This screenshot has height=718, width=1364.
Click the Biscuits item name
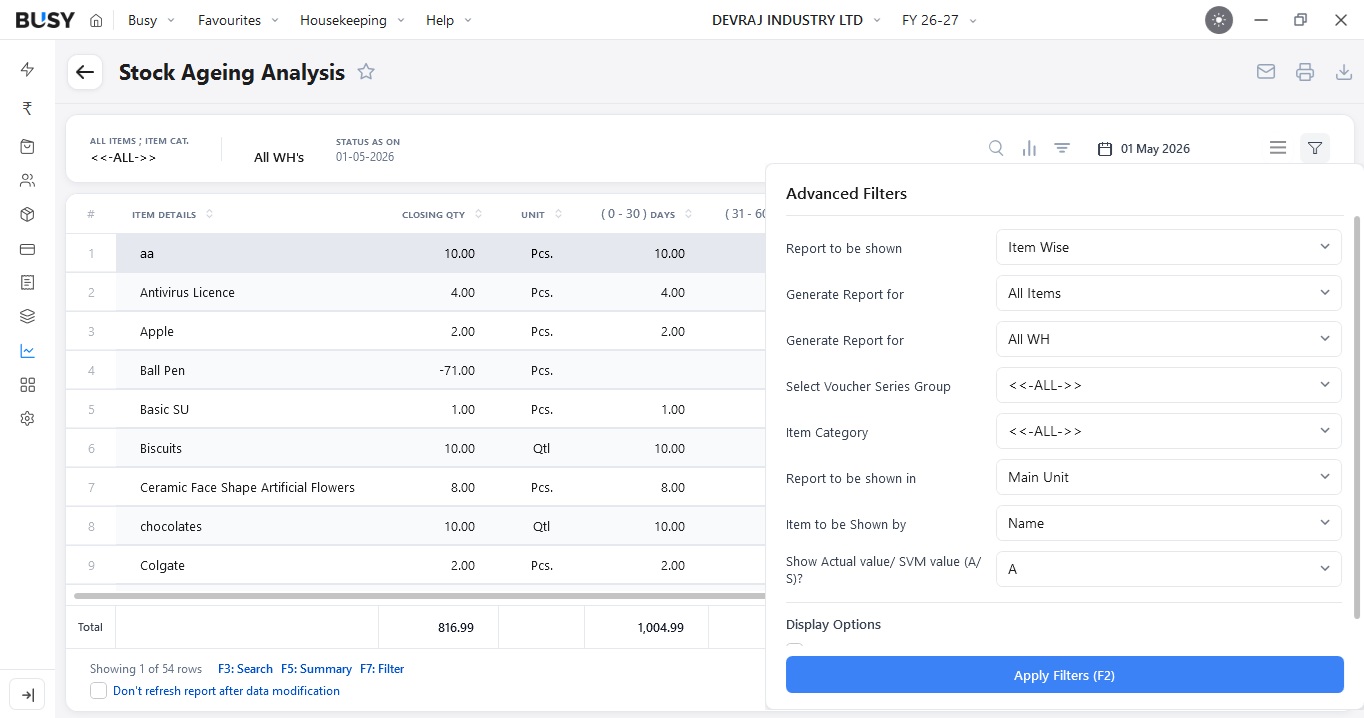pos(161,448)
